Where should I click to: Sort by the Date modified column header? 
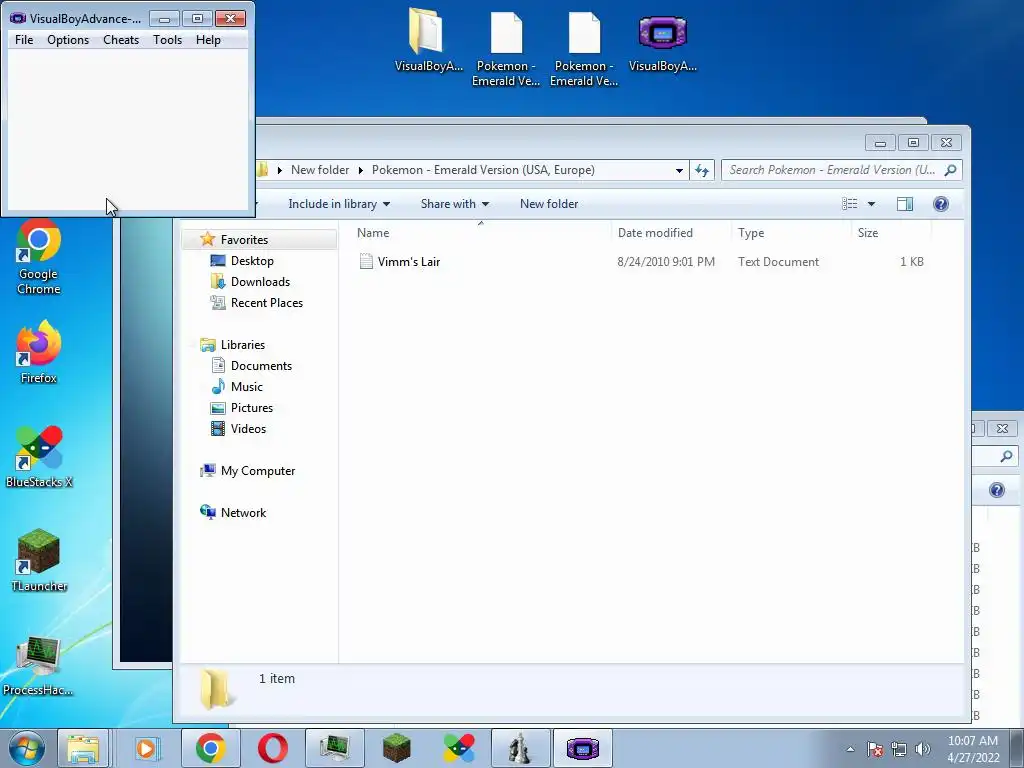pos(671,232)
